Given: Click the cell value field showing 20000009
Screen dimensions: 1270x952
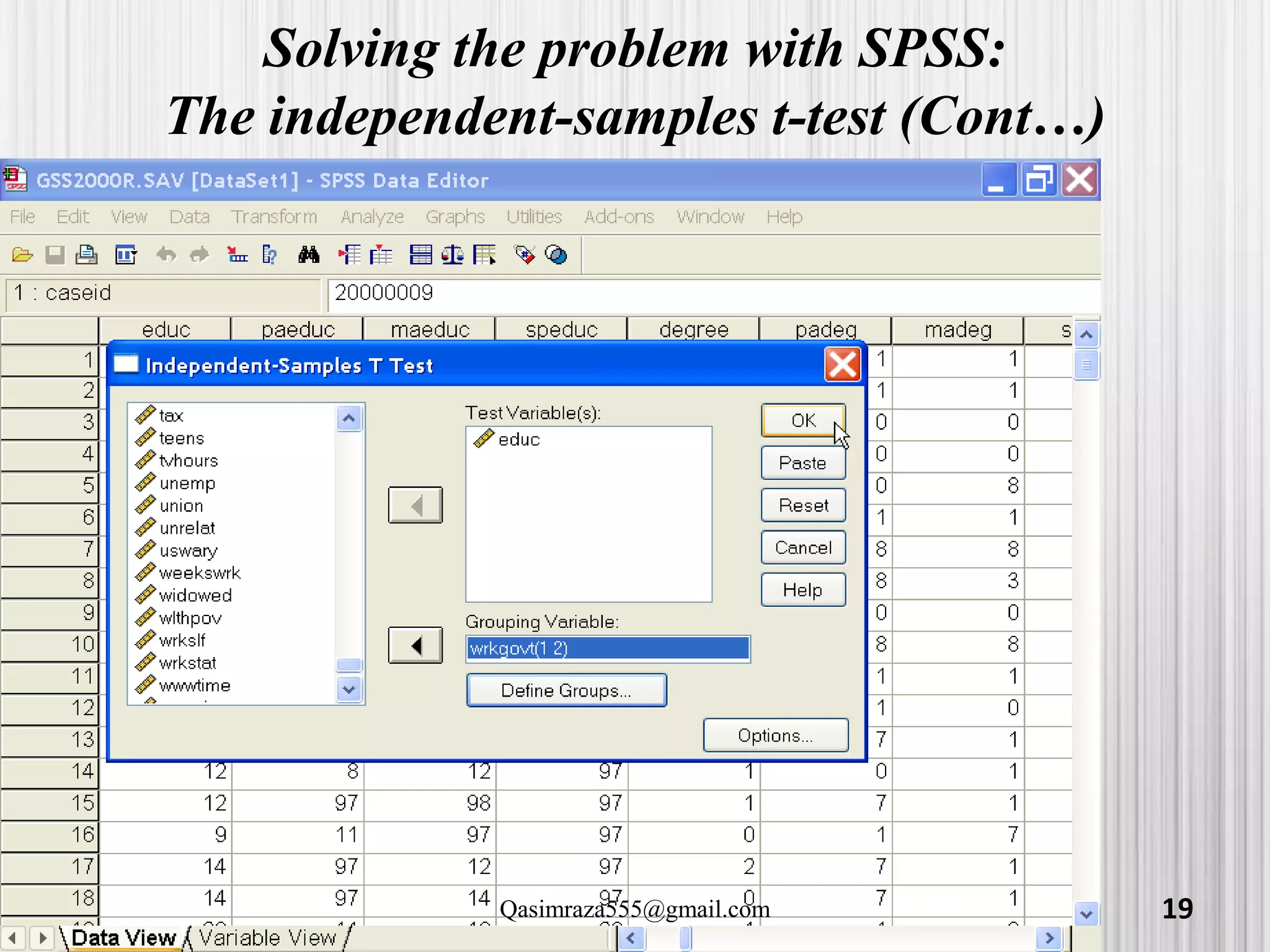Looking at the screenshot, I should pyautogui.click(x=714, y=294).
